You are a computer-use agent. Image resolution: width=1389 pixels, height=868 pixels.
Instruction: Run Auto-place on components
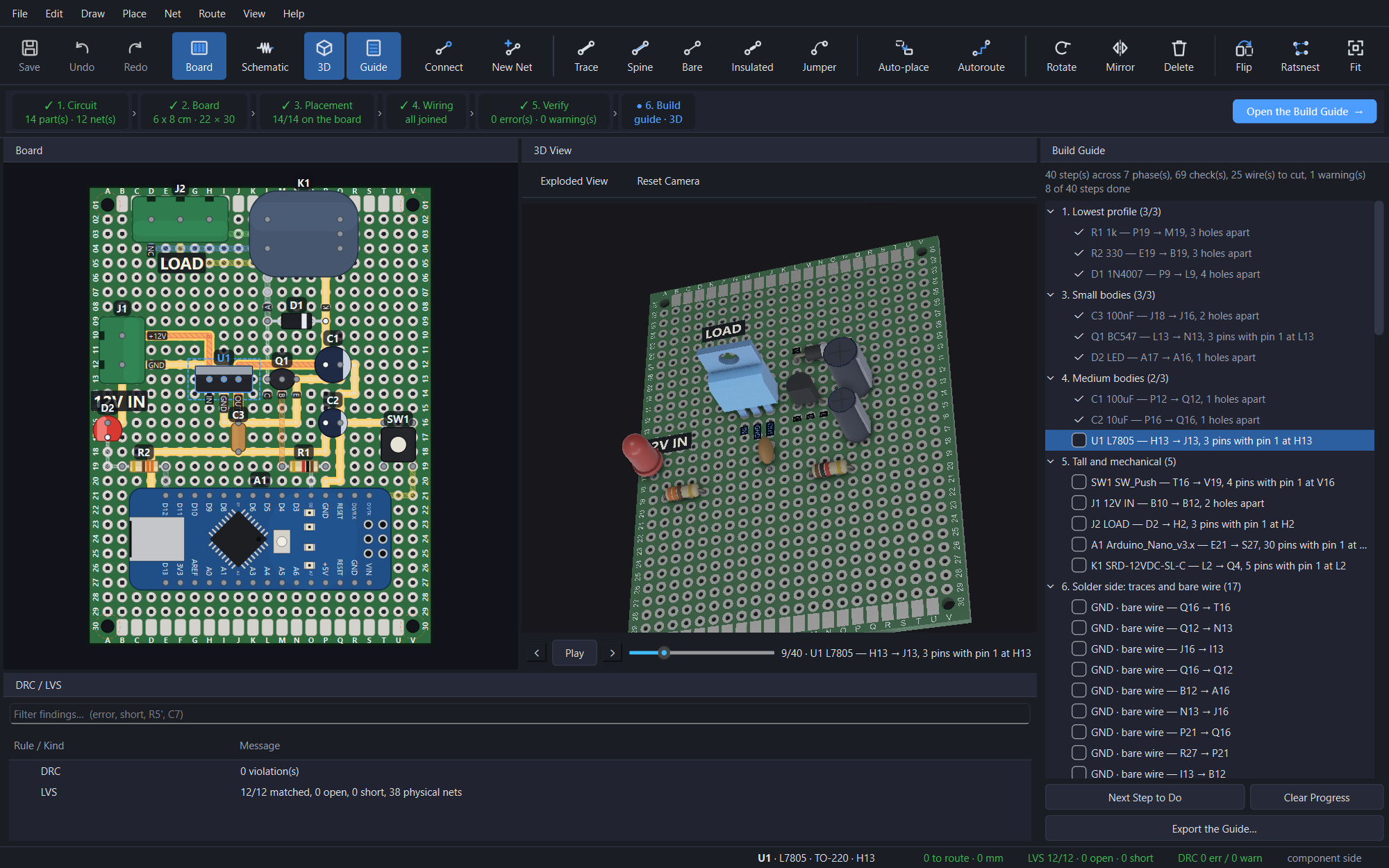pyautogui.click(x=904, y=56)
